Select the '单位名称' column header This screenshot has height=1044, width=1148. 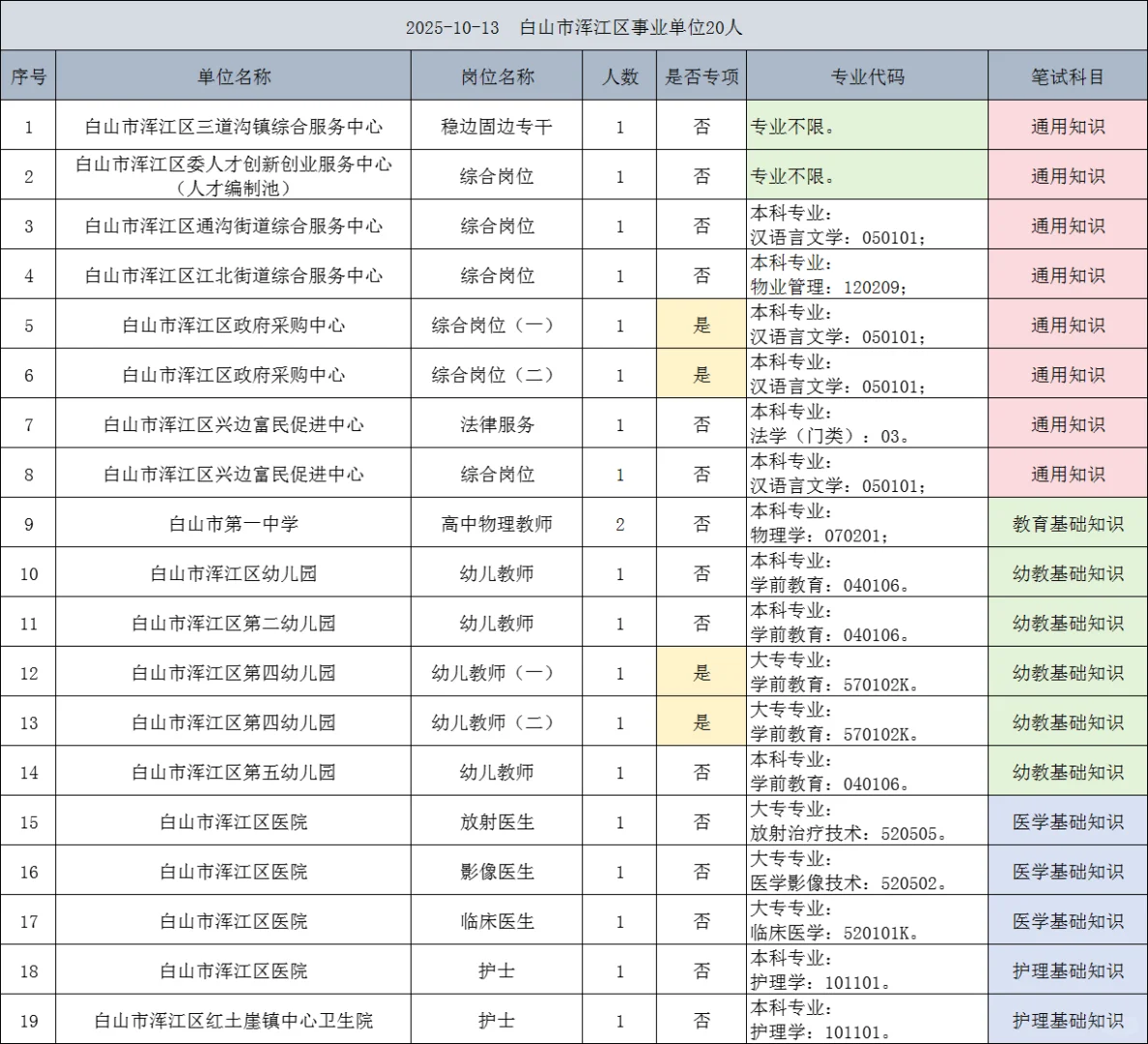[x=234, y=76]
